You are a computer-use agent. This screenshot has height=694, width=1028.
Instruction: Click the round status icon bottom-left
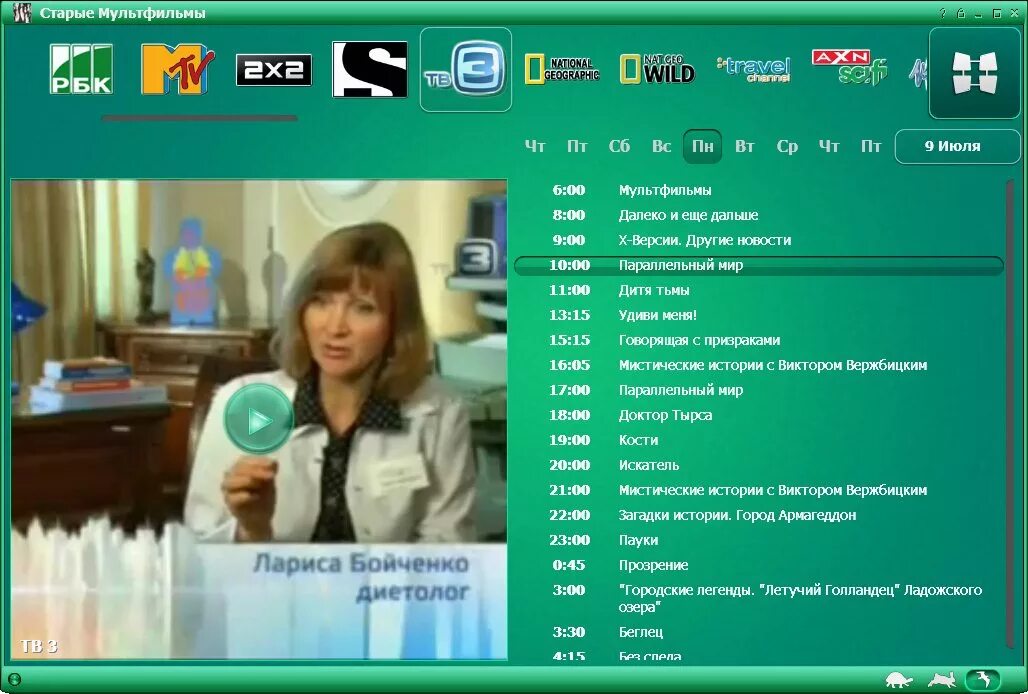point(14,680)
